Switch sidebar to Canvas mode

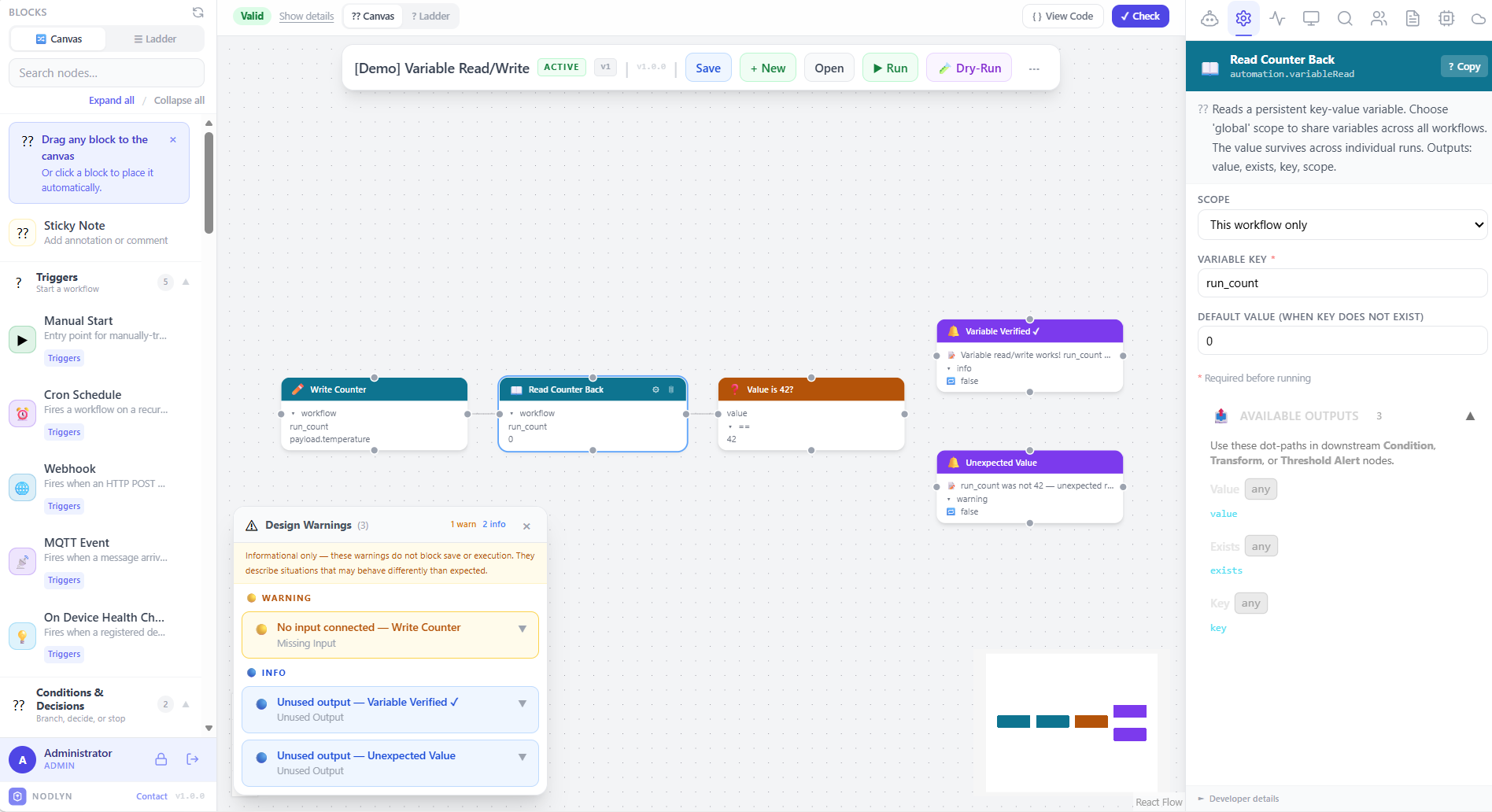[59, 39]
